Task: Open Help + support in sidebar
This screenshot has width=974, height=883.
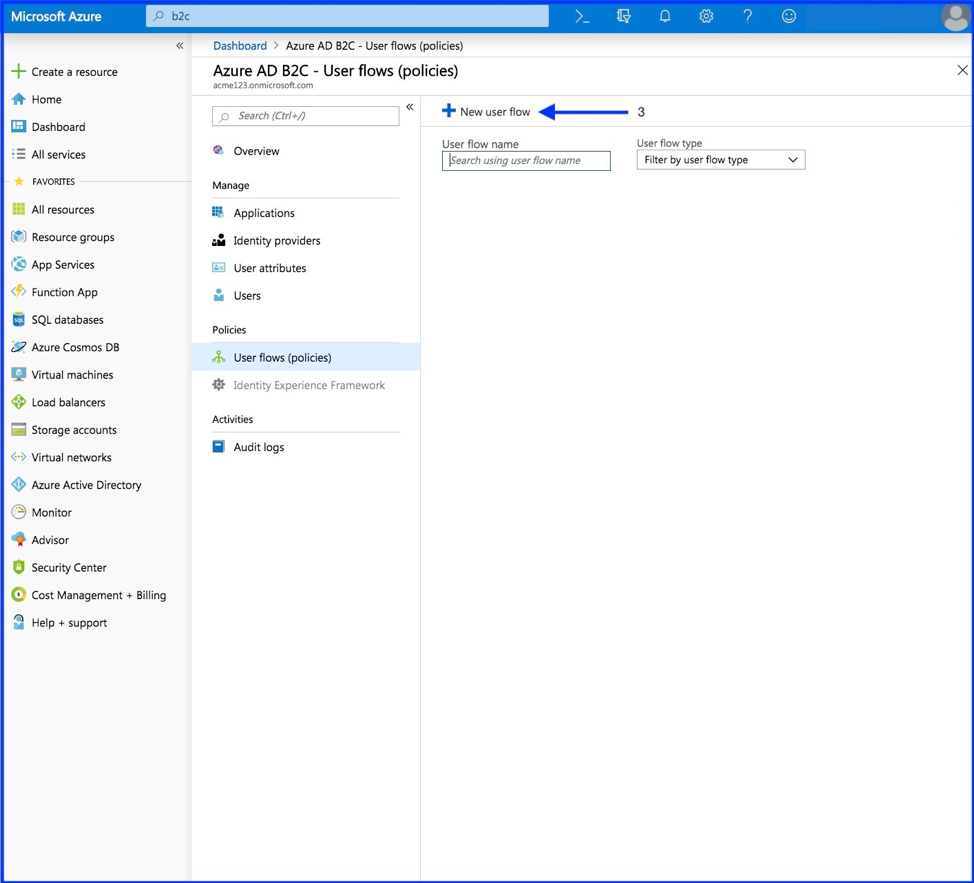Action: click(69, 622)
